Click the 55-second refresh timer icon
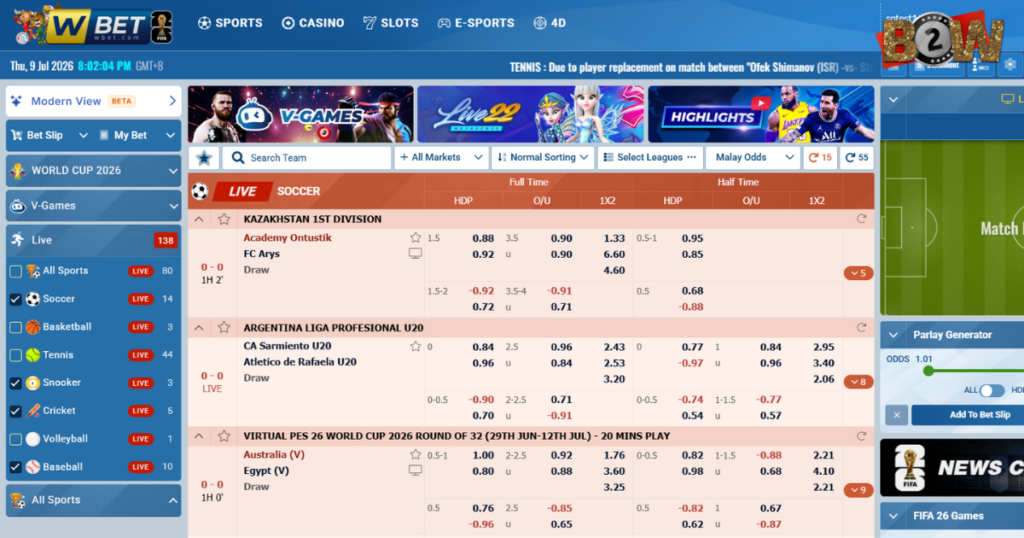Image resolution: width=1024 pixels, height=538 pixels. tap(857, 157)
